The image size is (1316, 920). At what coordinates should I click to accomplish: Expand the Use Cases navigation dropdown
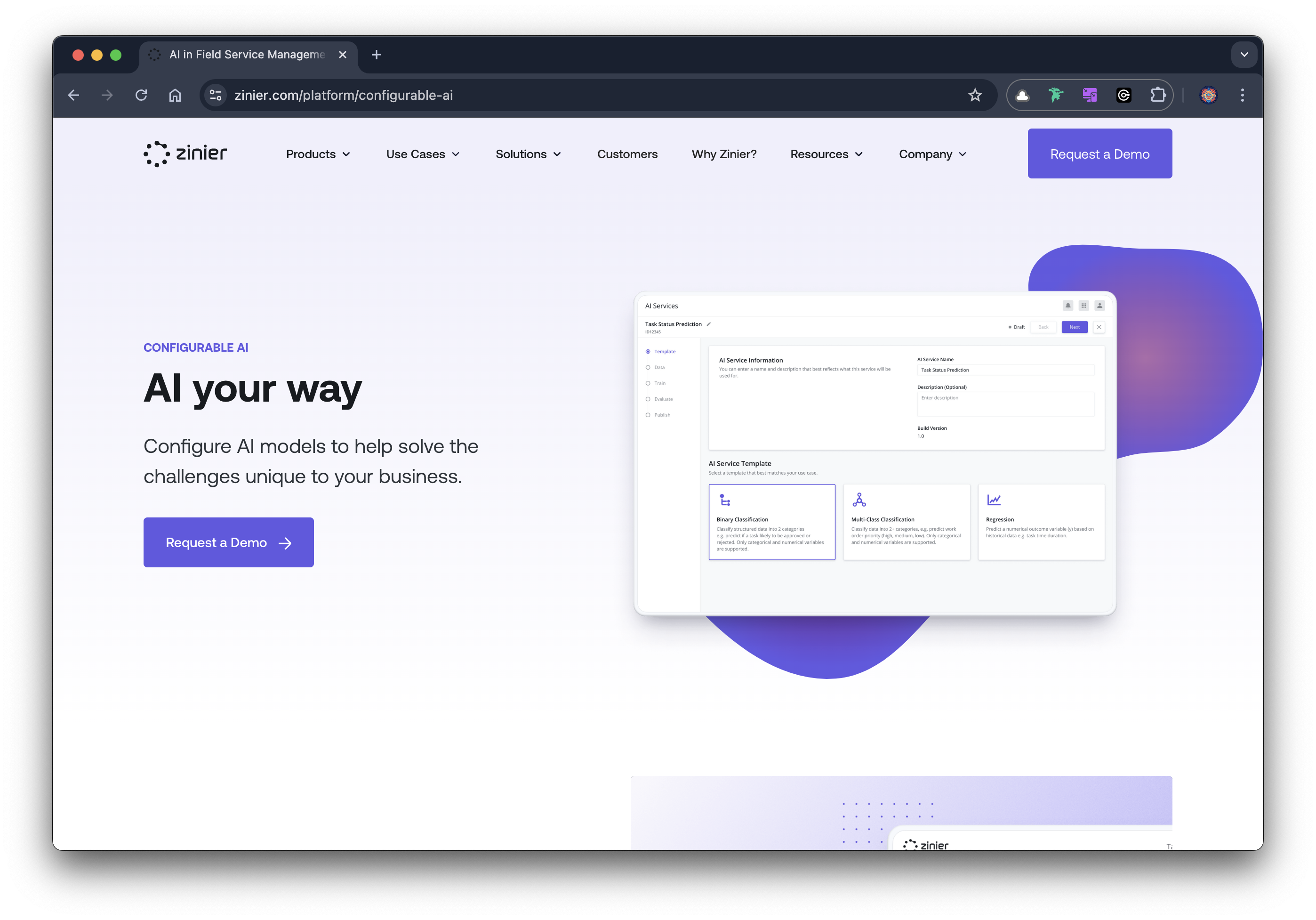[x=423, y=153]
